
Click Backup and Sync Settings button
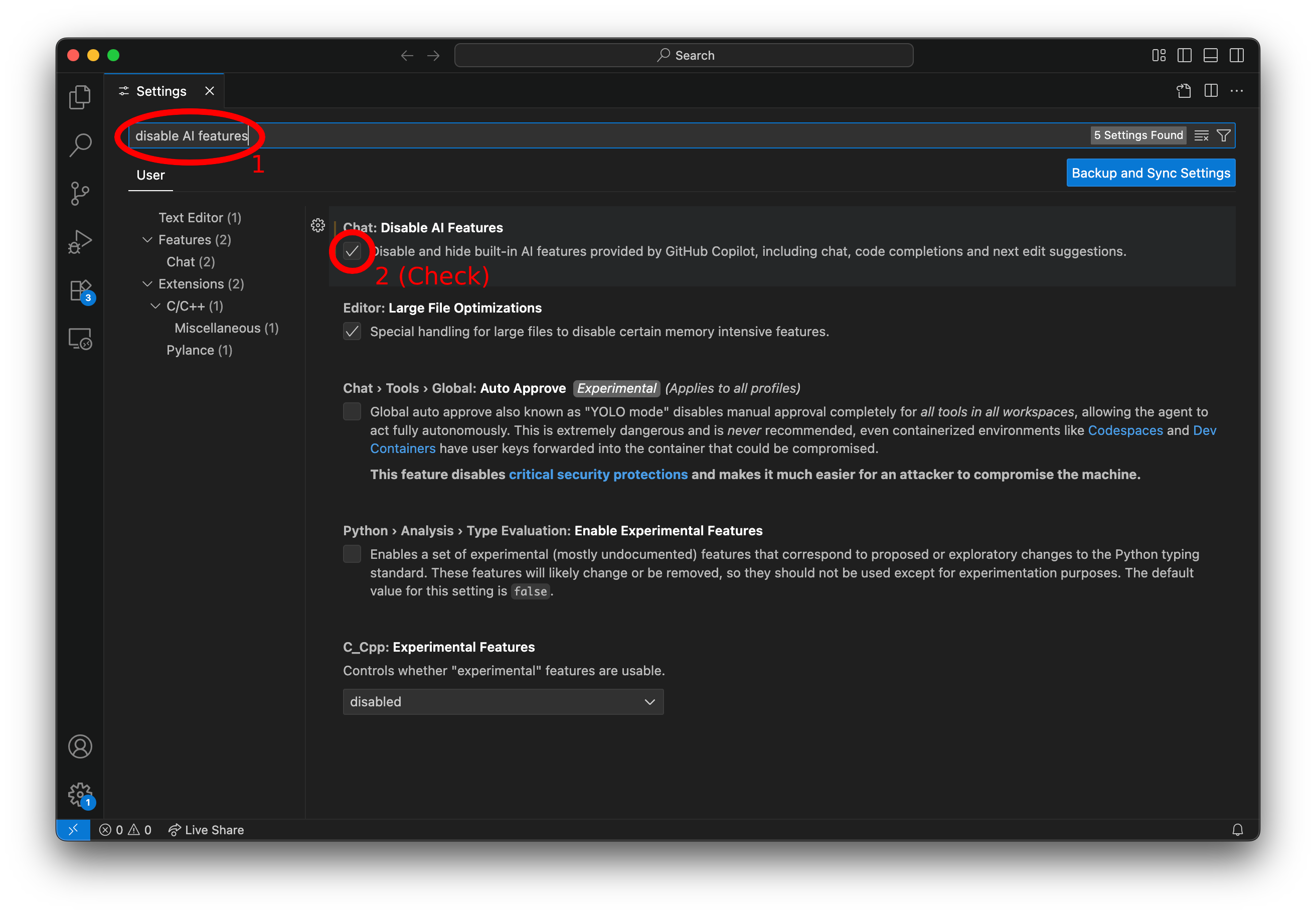point(1150,173)
